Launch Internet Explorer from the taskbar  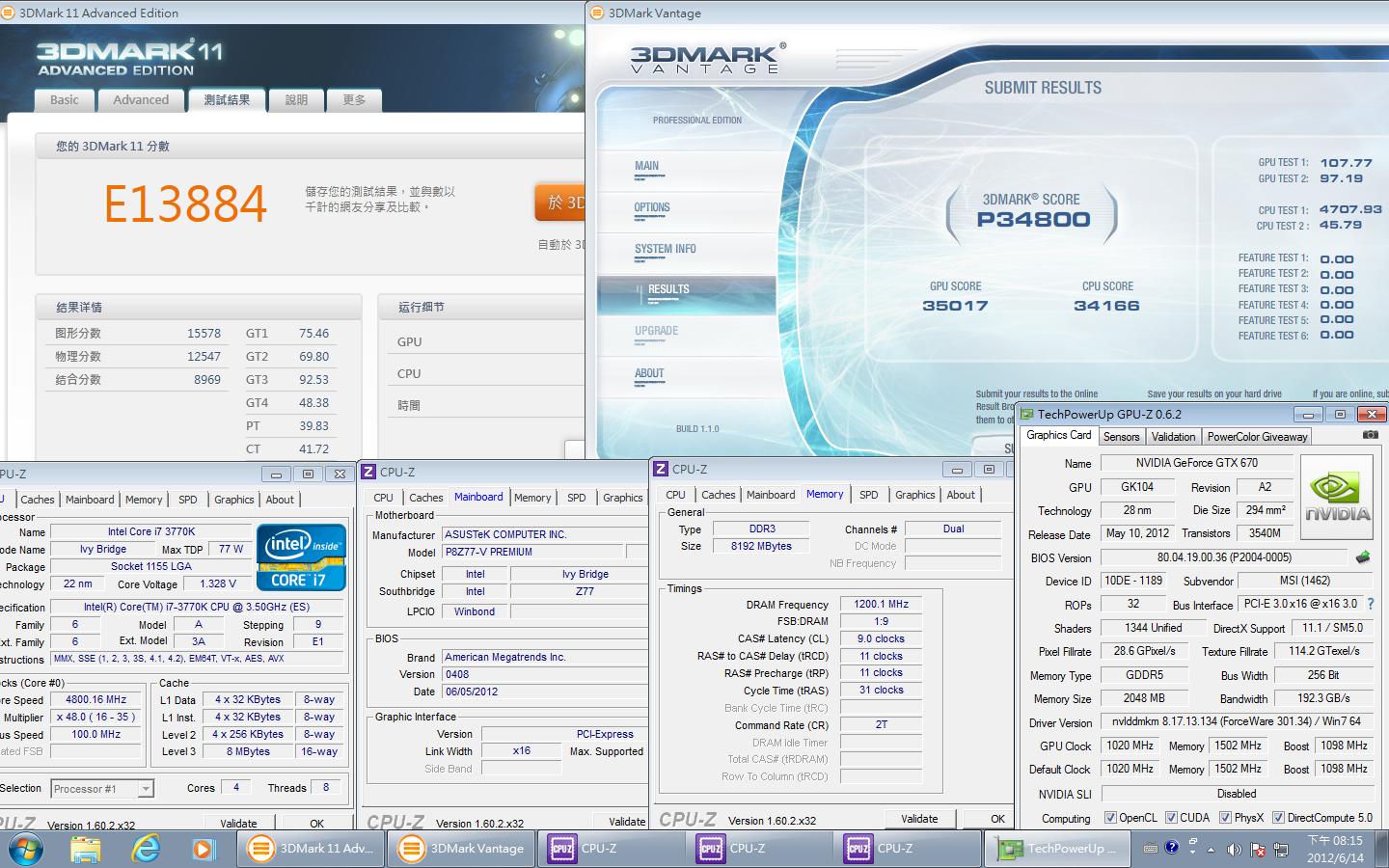[146, 850]
